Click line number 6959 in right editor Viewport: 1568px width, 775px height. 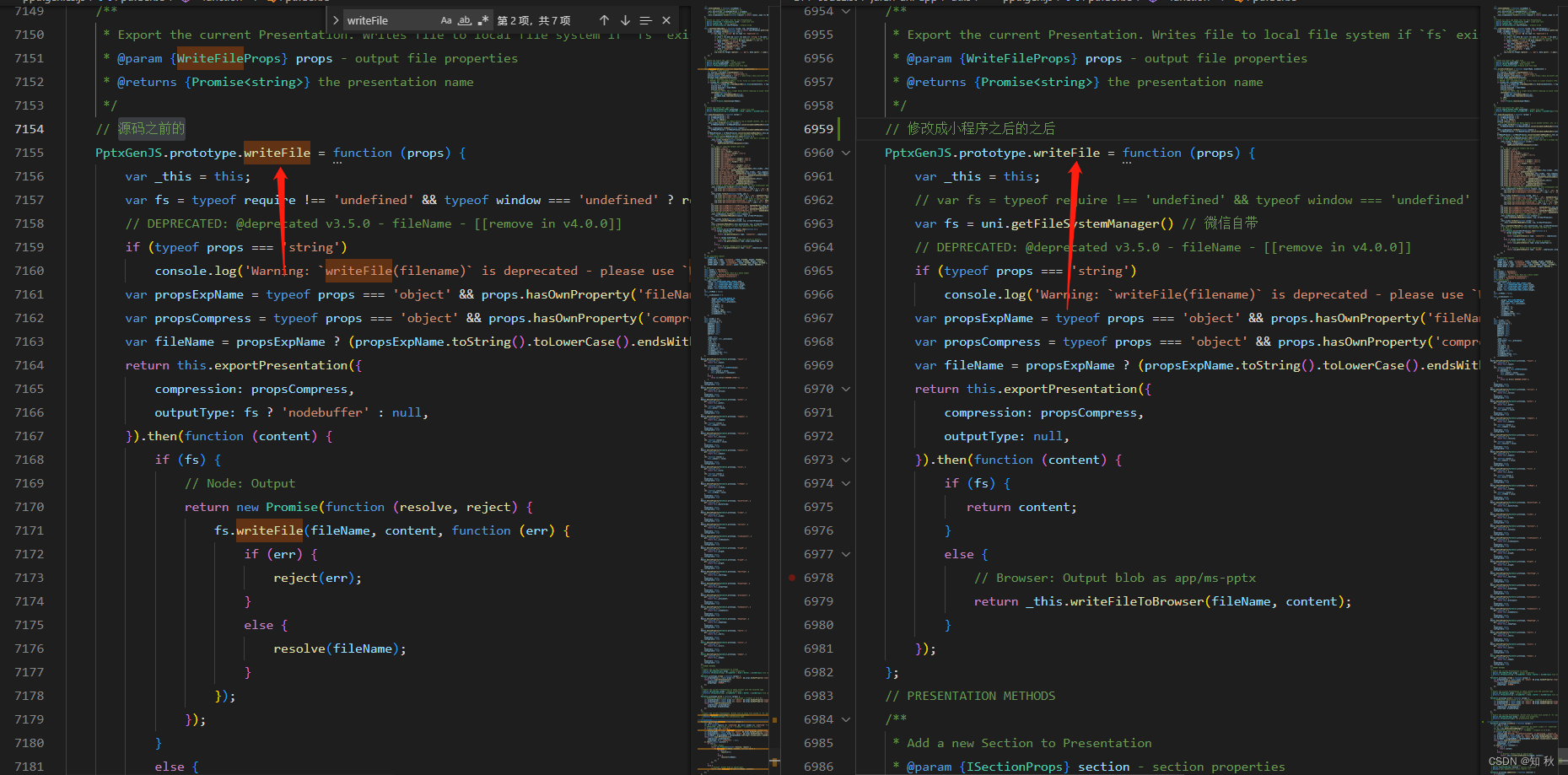pos(818,129)
